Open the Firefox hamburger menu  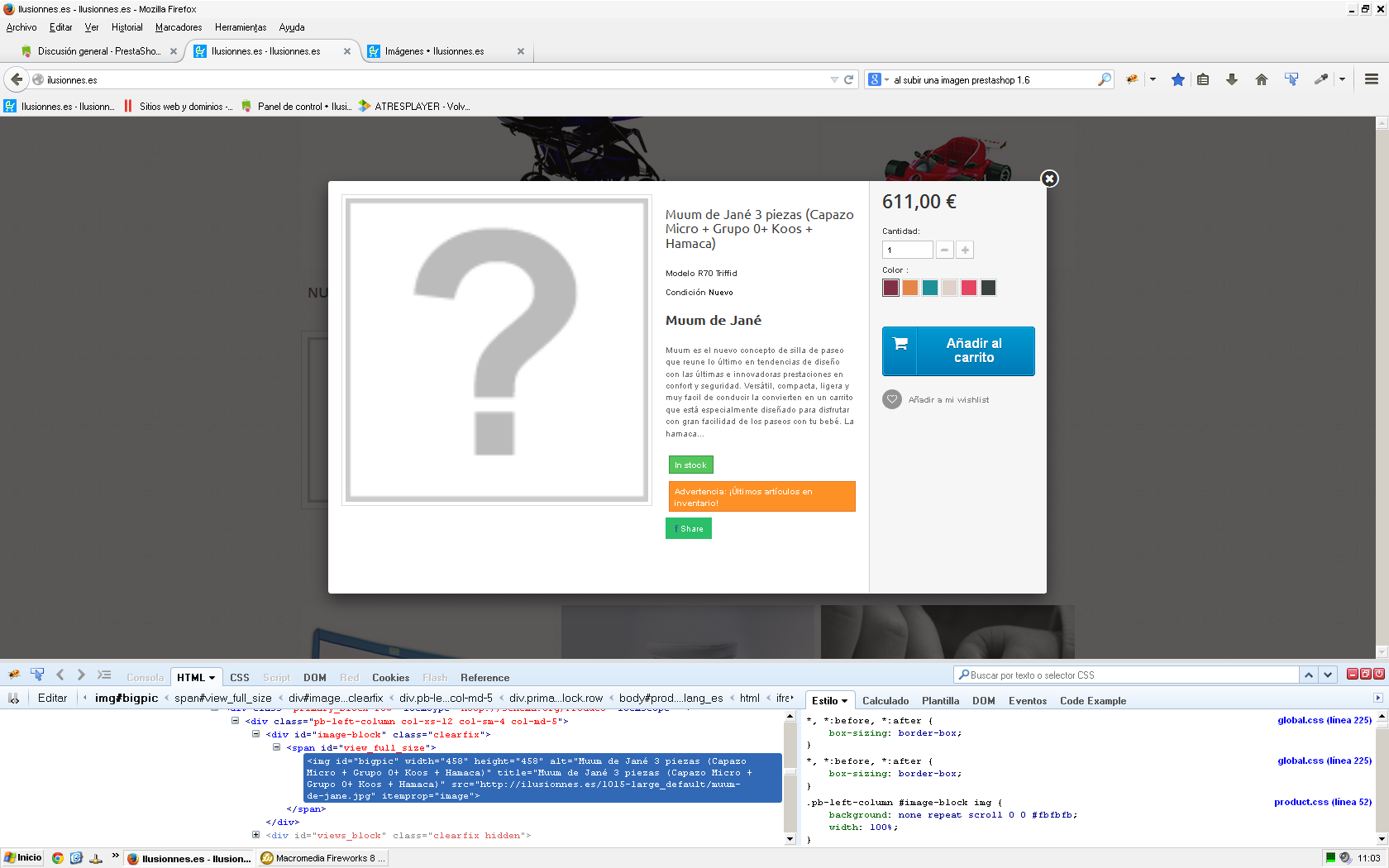[x=1372, y=79]
